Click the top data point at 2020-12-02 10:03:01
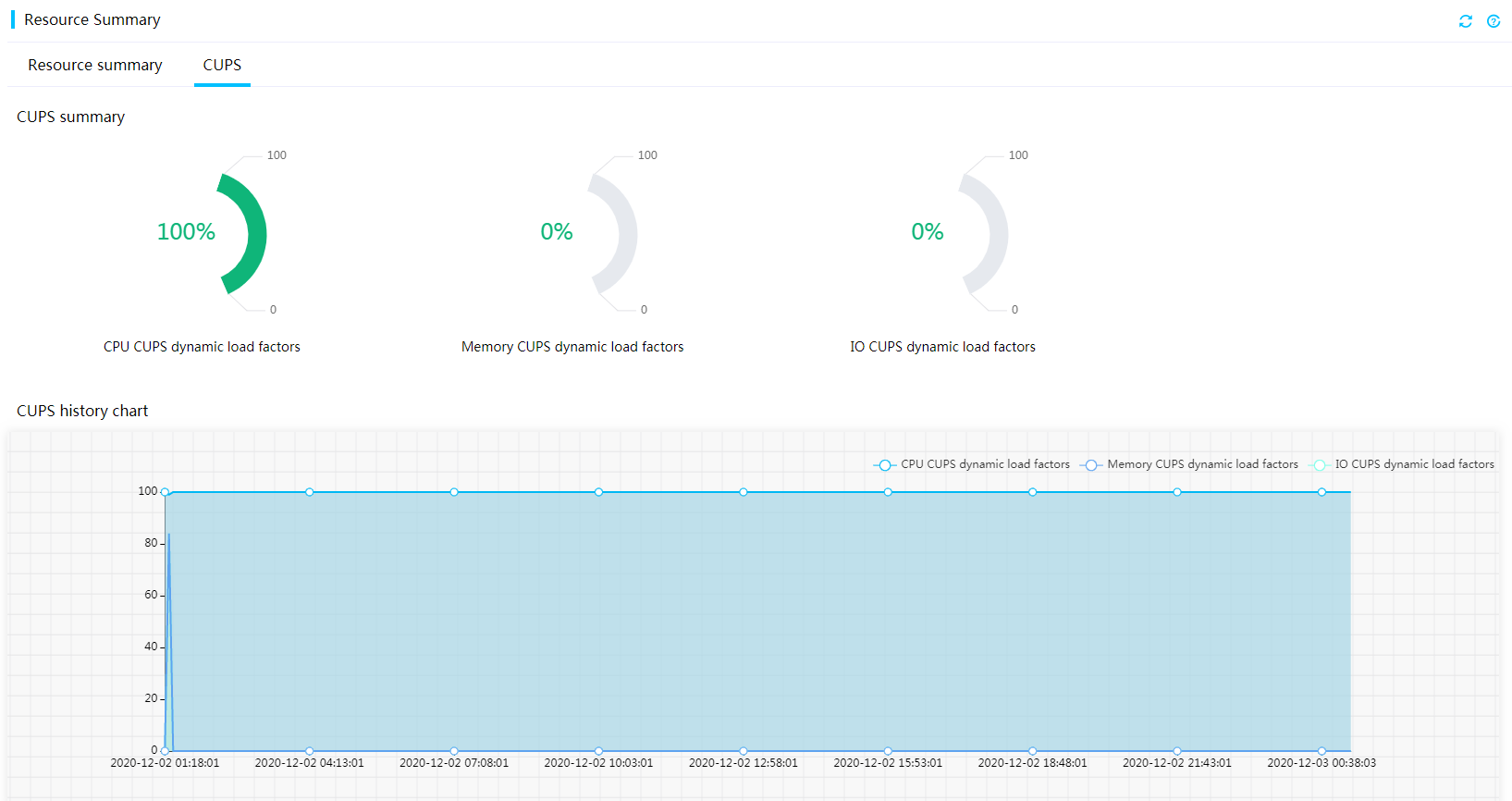This screenshot has height=801, width=1512. pyautogui.click(x=599, y=492)
